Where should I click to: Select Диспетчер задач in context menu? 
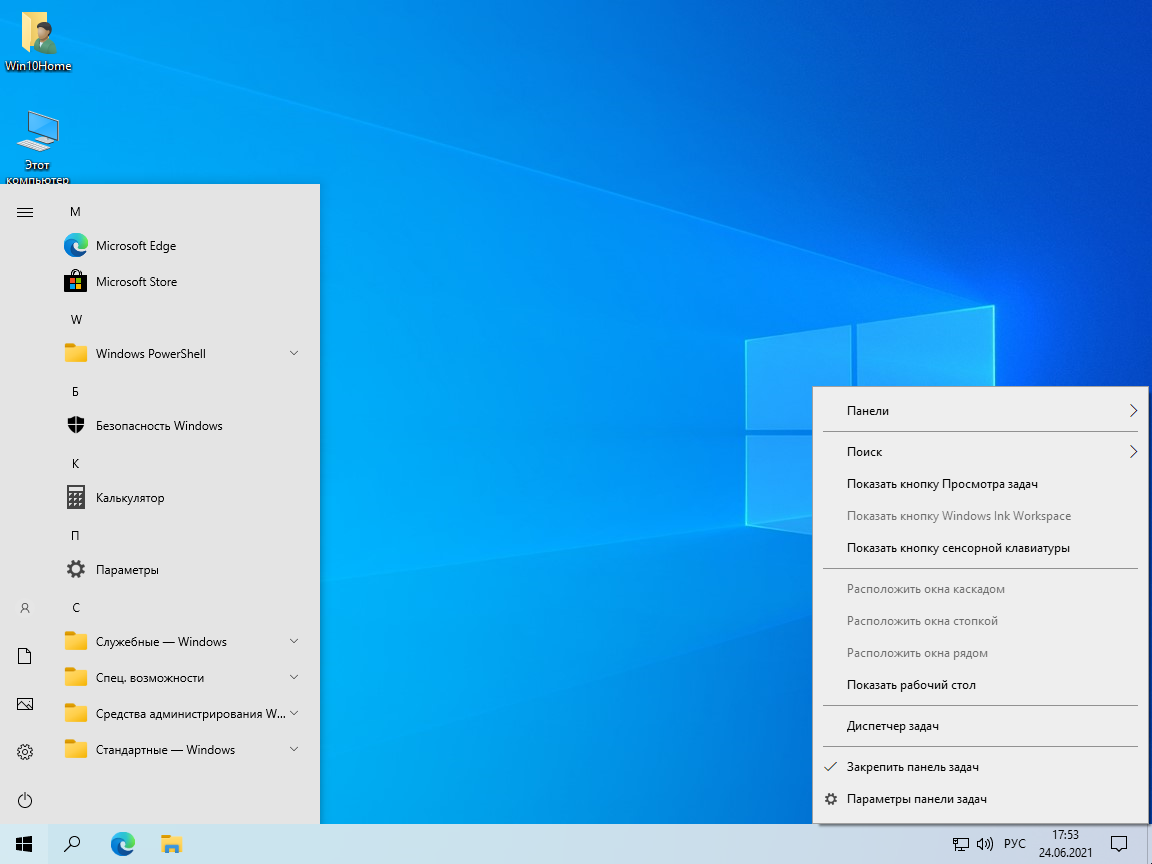(x=892, y=726)
